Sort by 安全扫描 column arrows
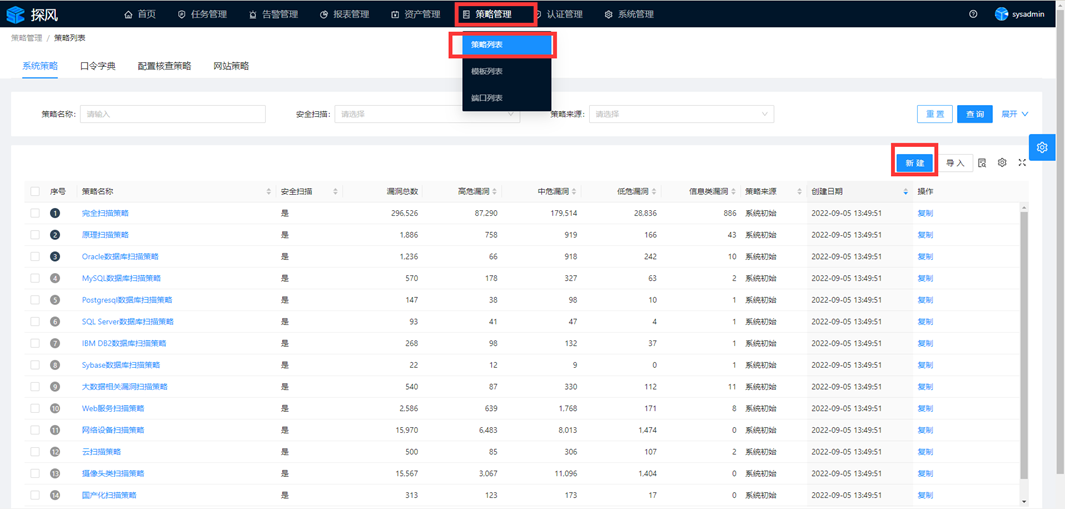 tap(335, 192)
